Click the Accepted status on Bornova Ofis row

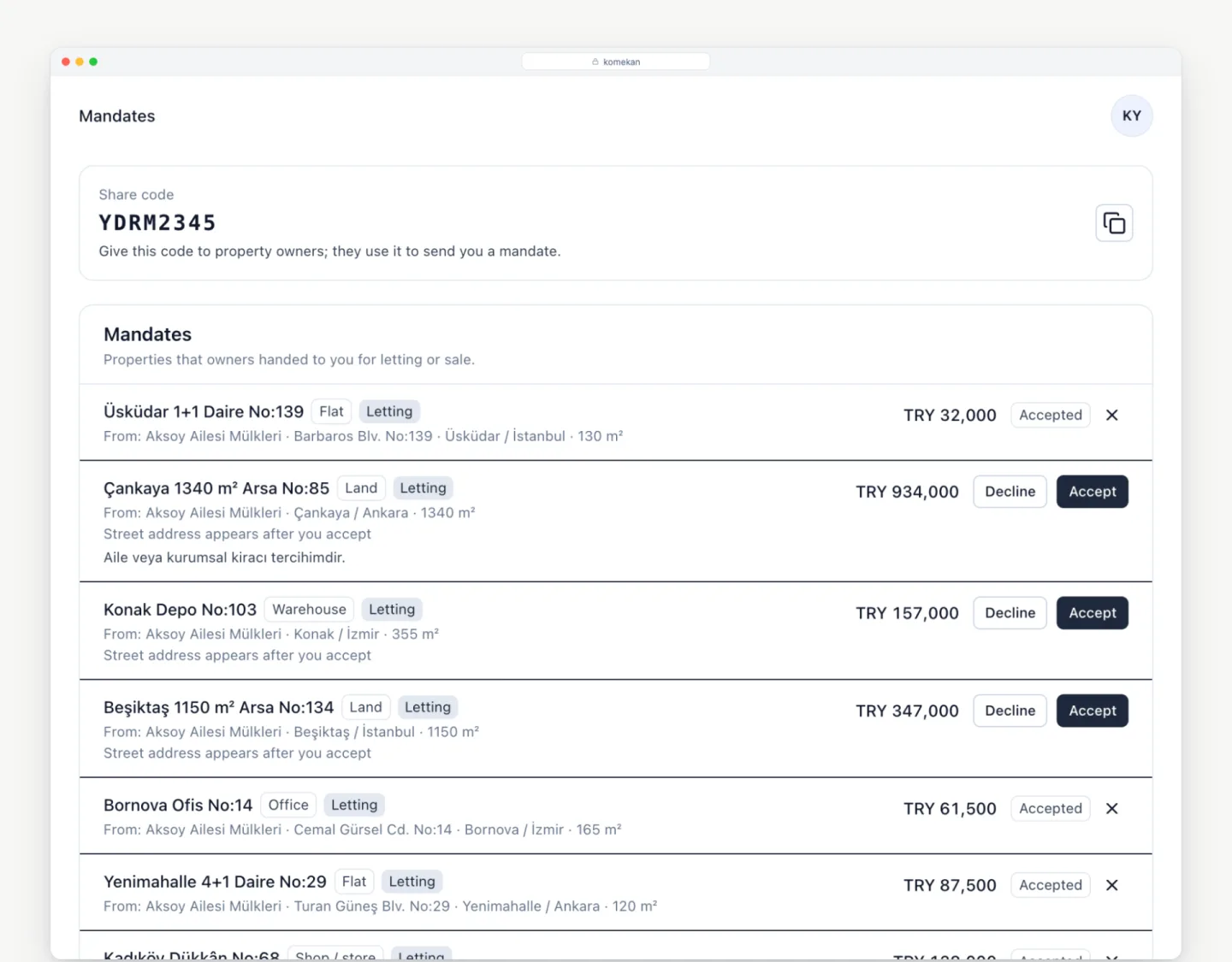1051,808
